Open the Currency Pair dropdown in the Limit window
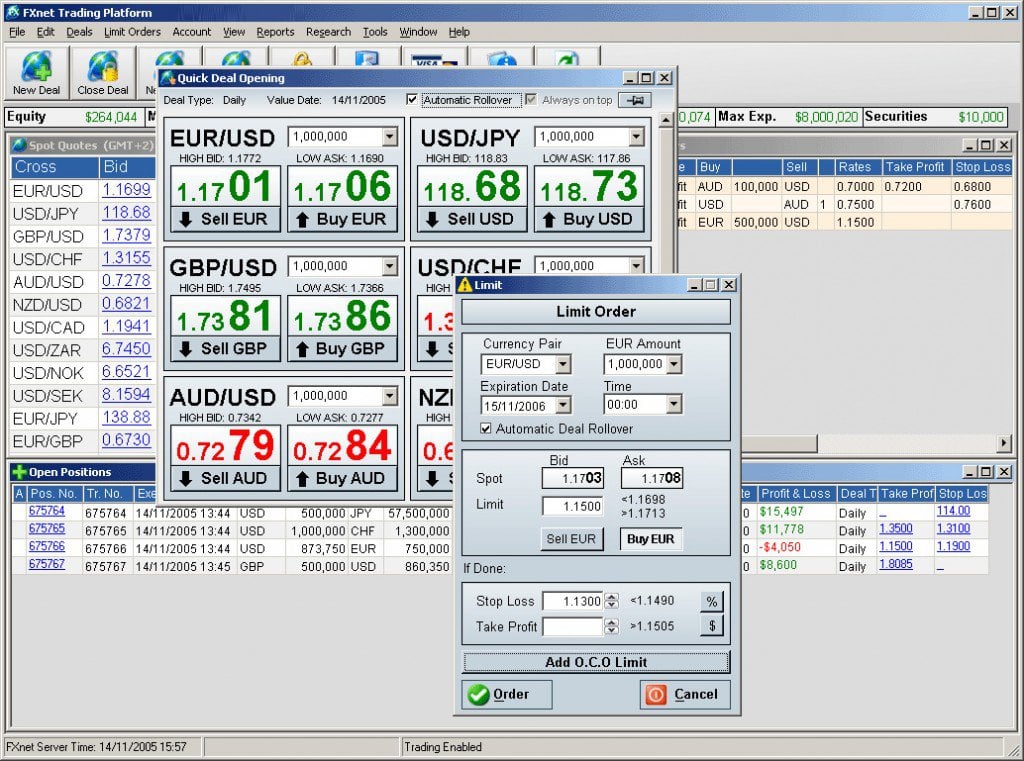Viewport: 1024px width, 761px height. [x=563, y=364]
